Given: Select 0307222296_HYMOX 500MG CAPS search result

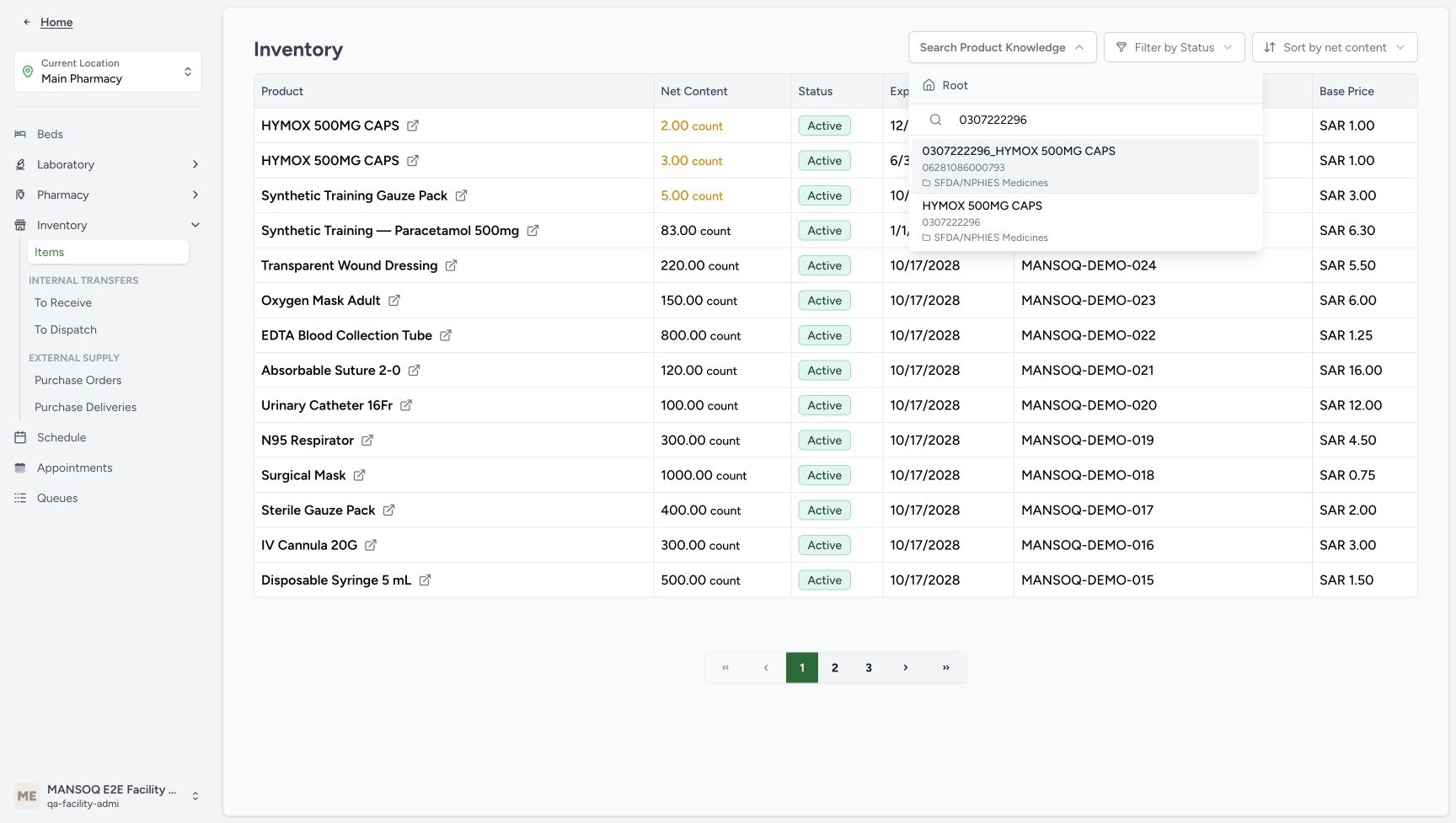Looking at the screenshot, I should (x=1085, y=166).
